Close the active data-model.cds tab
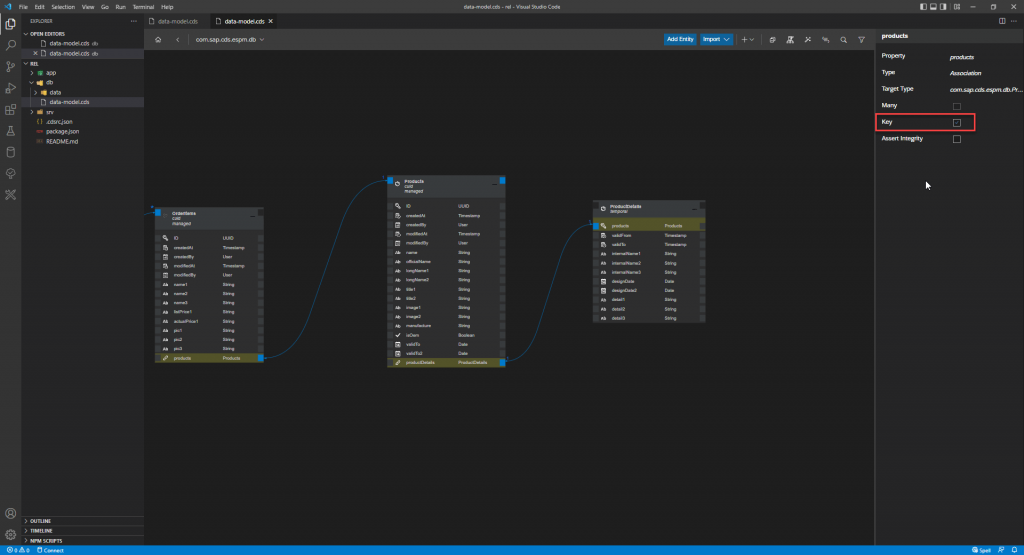 click(x=270, y=22)
